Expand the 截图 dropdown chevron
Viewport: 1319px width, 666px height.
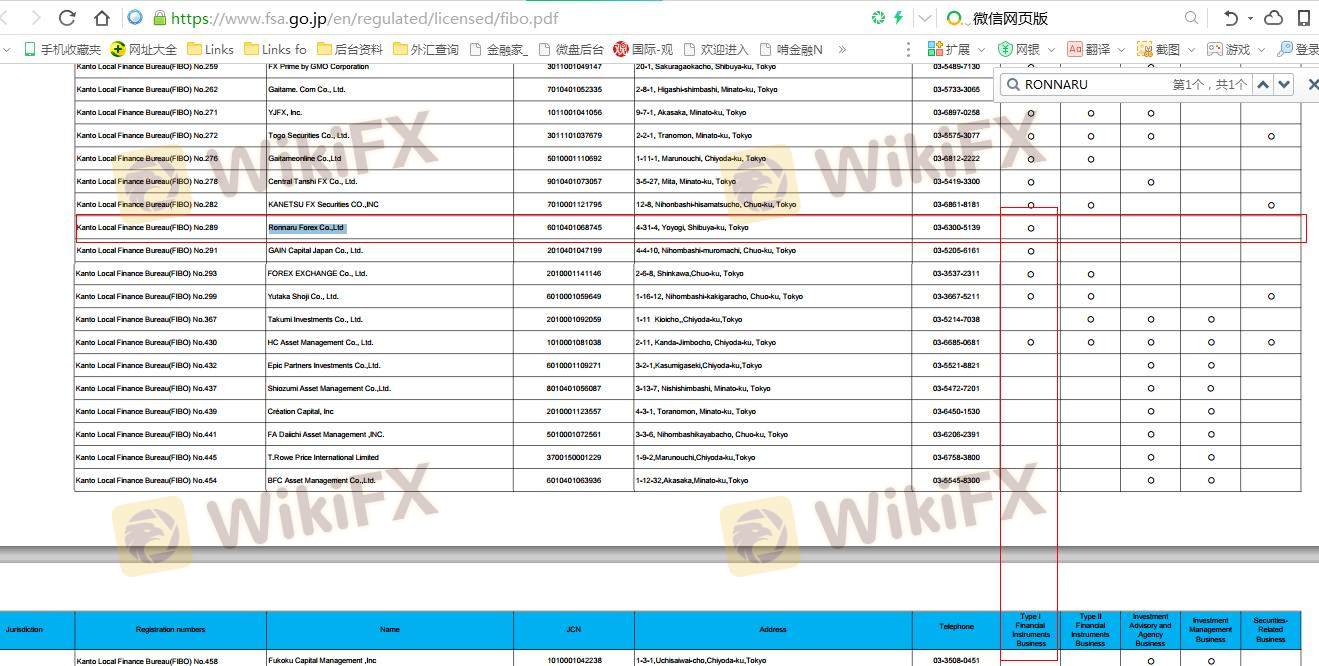point(1191,49)
